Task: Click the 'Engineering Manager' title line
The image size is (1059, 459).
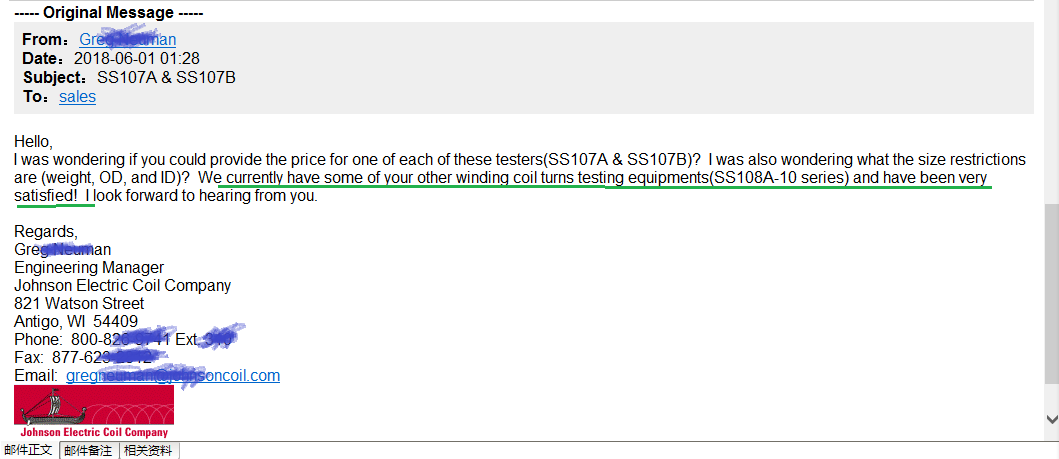Action: coord(89,267)
